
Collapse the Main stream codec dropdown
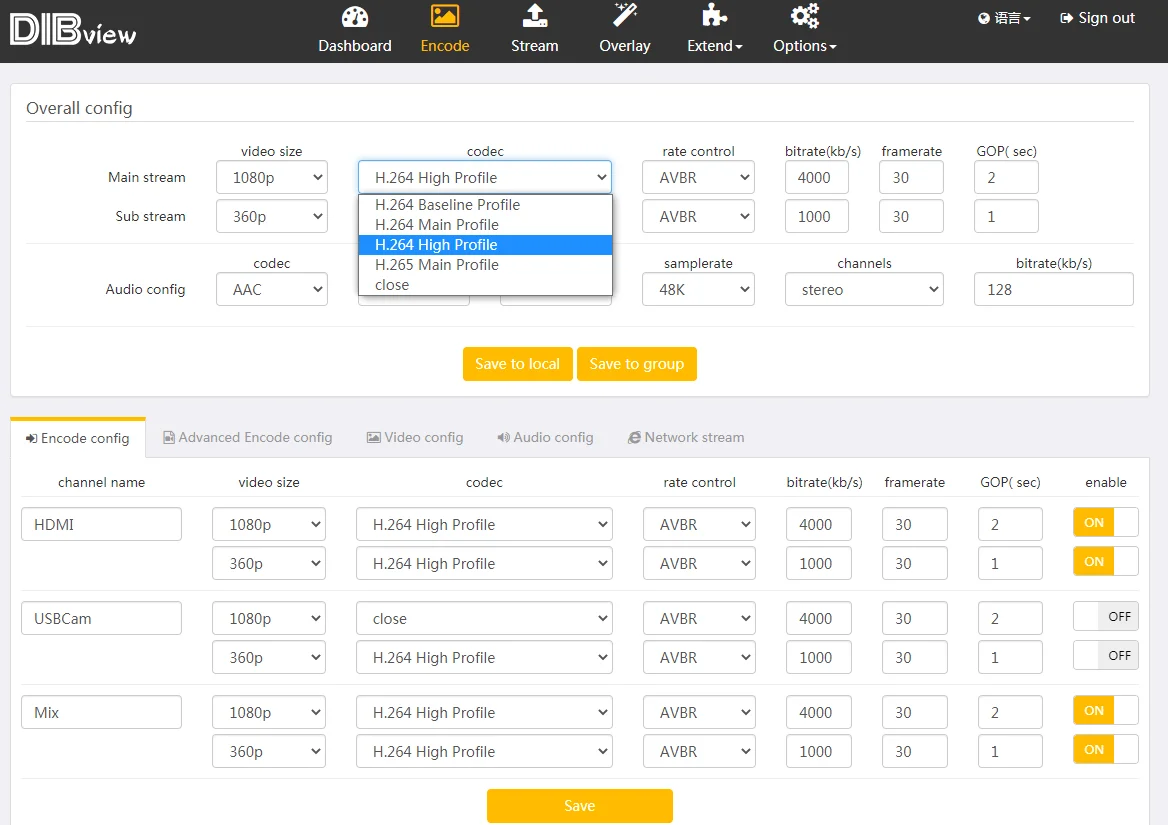point(485,177)
